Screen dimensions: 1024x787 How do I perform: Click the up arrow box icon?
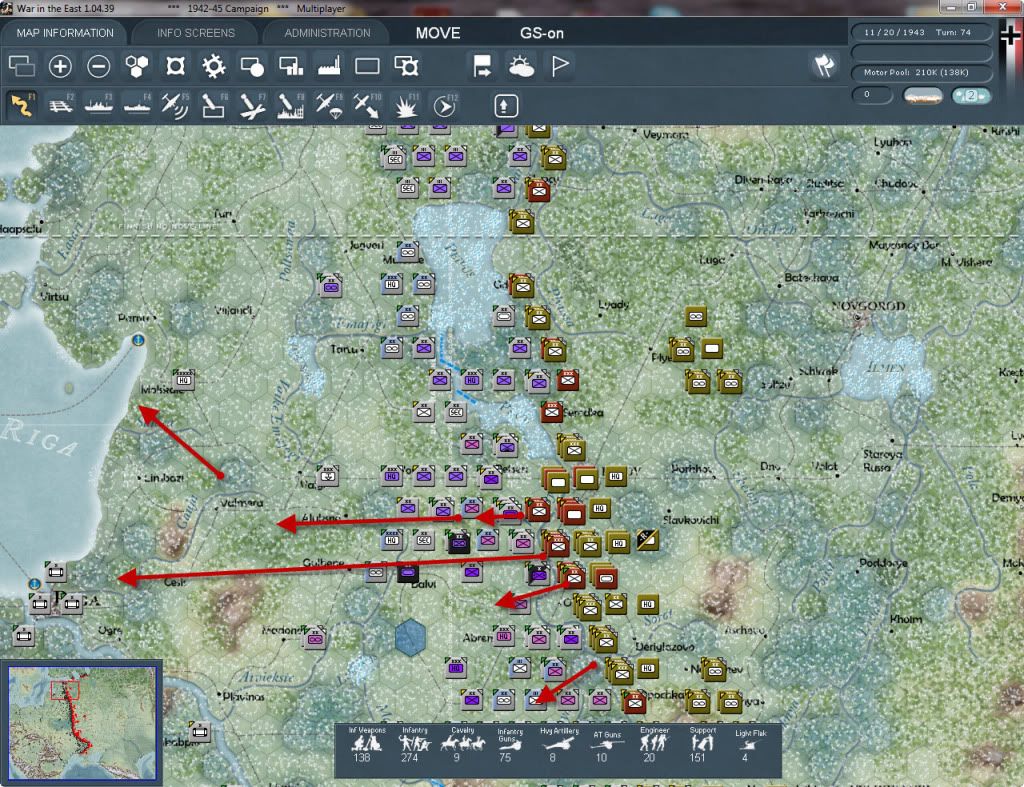[506, 106]
